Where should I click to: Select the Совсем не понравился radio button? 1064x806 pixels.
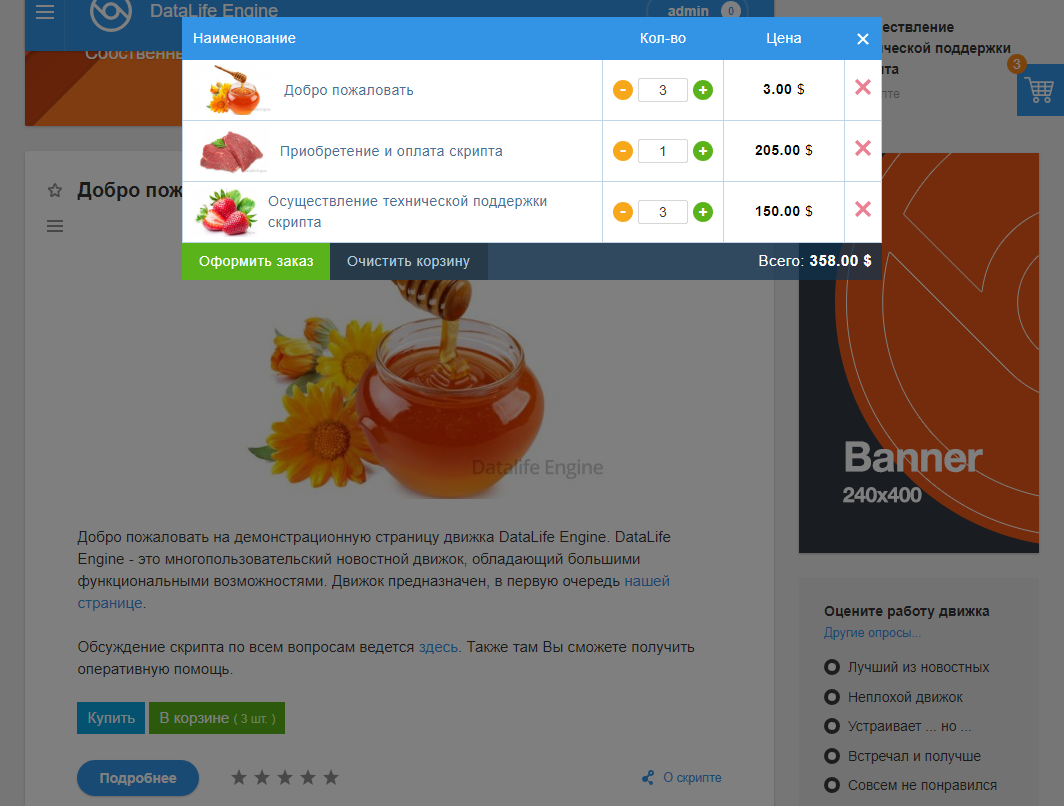[832, 785]
